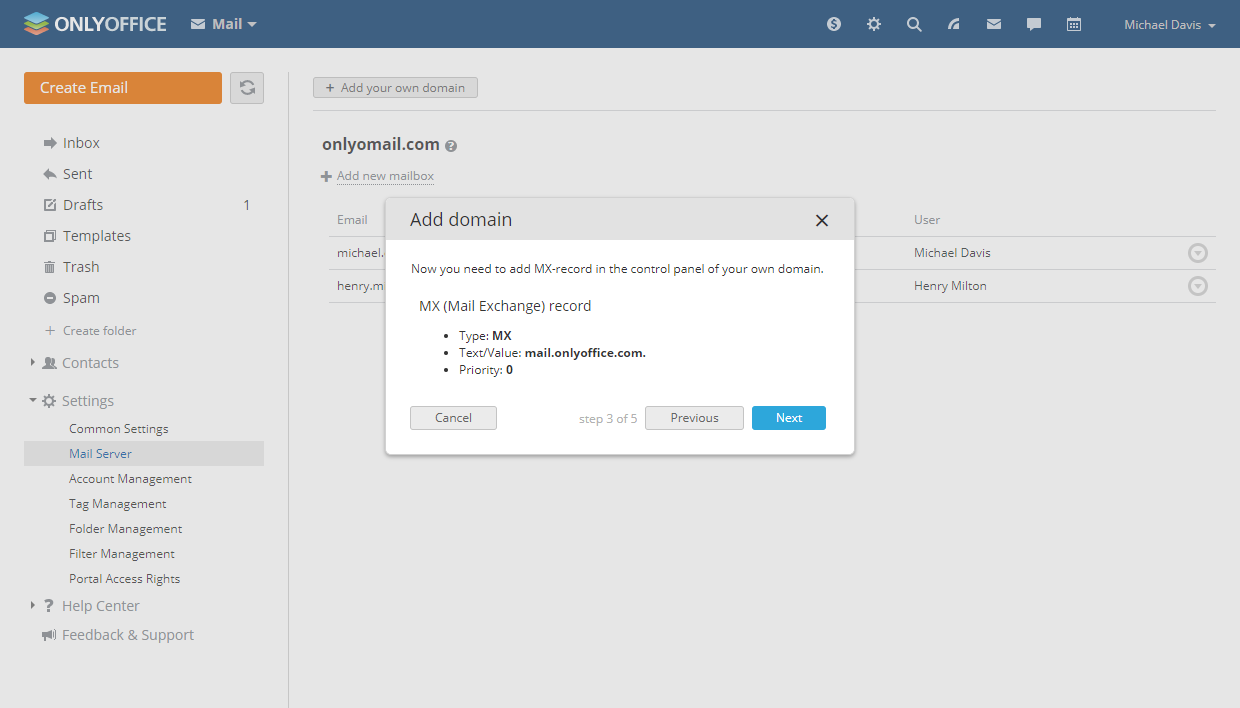Open Portal Access Rights settings

tap(124, 579)
